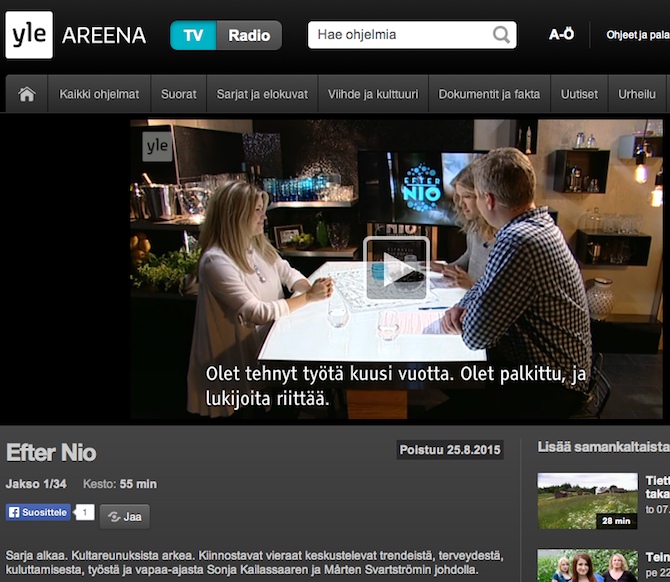The image size is (670, 582).
Task: Click the 'Kesto: 55 min' duration text
Action: (120, 484)
